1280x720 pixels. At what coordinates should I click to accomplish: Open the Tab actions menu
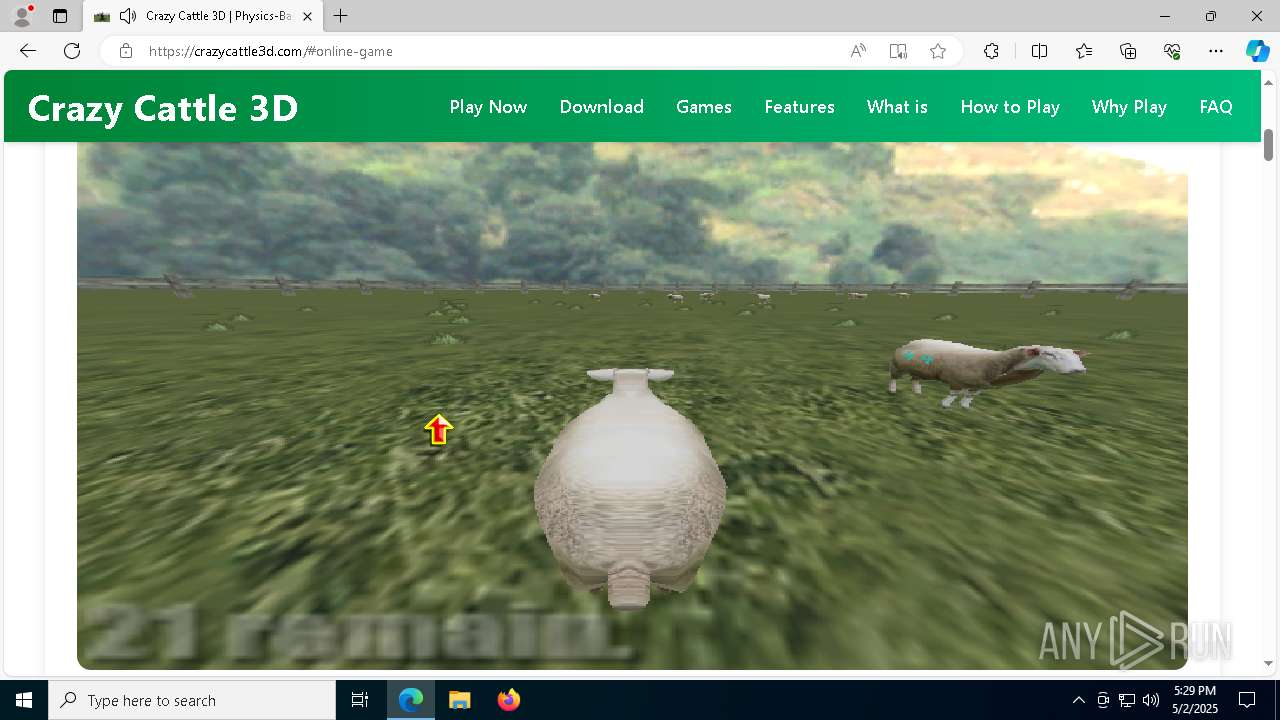60,16
